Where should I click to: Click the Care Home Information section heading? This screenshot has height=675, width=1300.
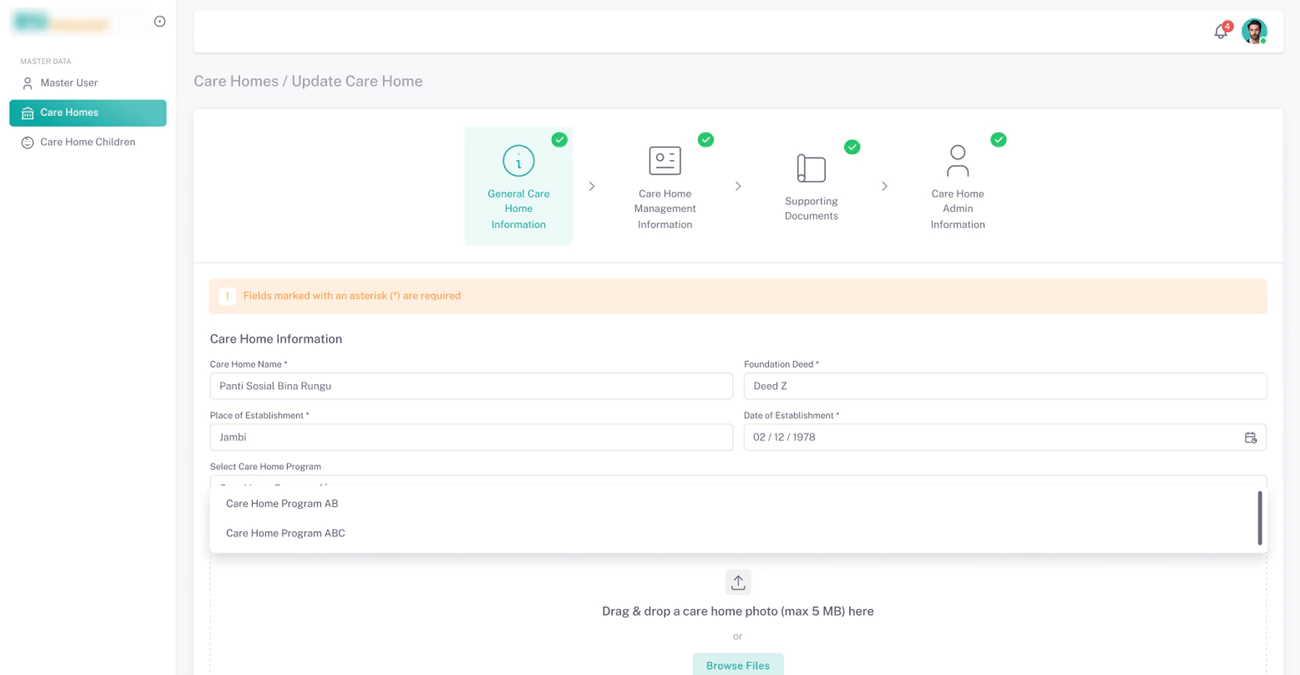coord(276,339)
